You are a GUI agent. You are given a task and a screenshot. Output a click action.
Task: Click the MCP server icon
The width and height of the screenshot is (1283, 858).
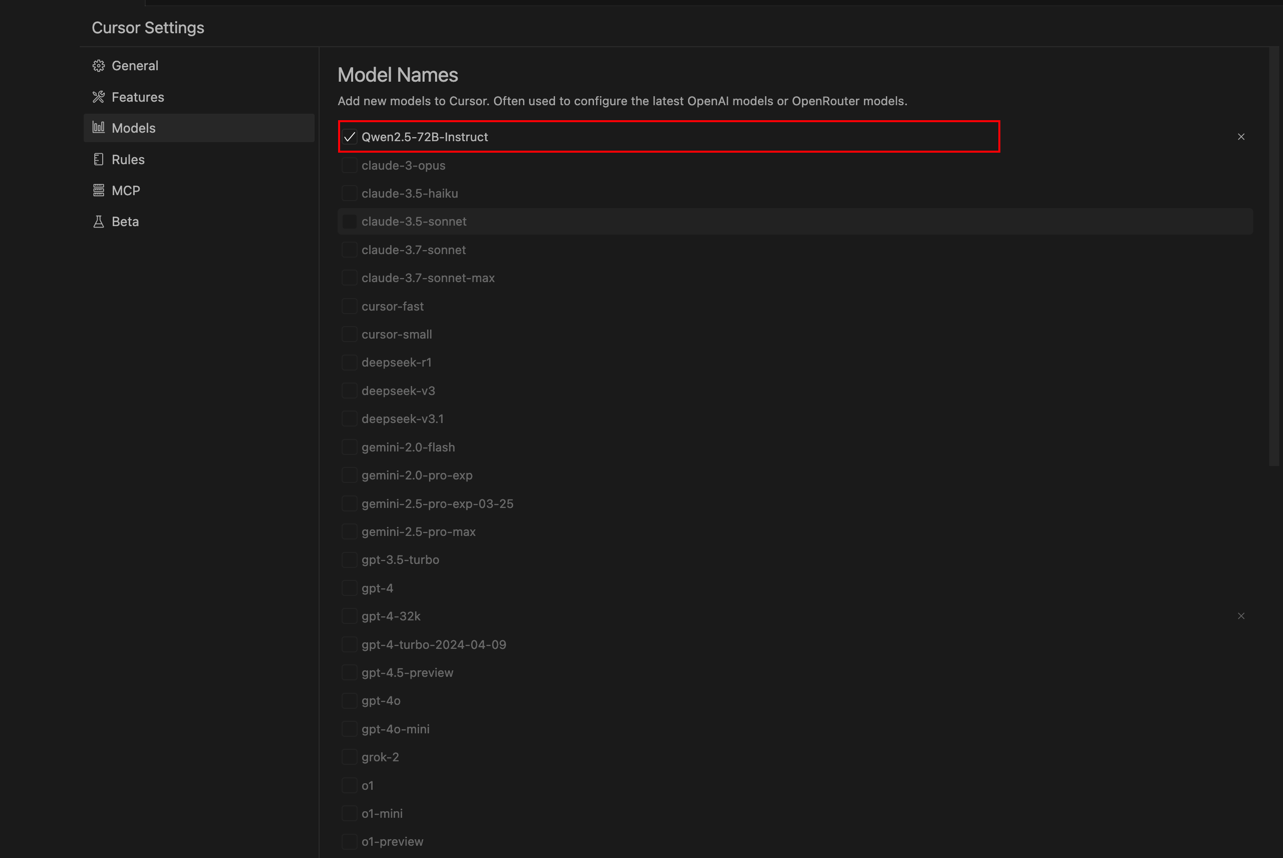[98, 190]
